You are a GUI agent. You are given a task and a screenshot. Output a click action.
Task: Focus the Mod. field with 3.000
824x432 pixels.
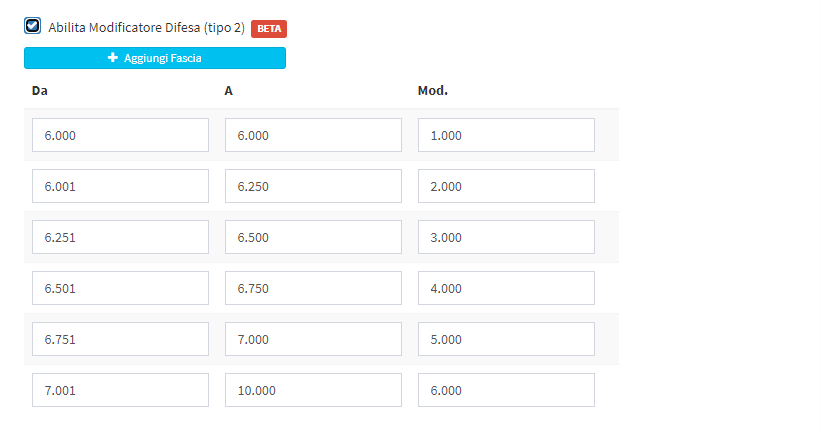click(506, 237)
